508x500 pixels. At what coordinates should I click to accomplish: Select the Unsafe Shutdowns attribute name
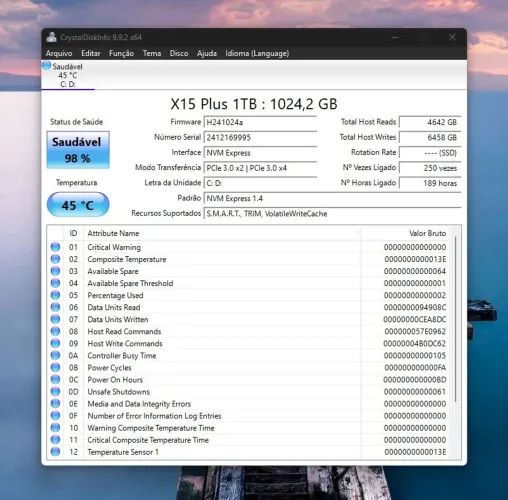click(x=118, y=392)
